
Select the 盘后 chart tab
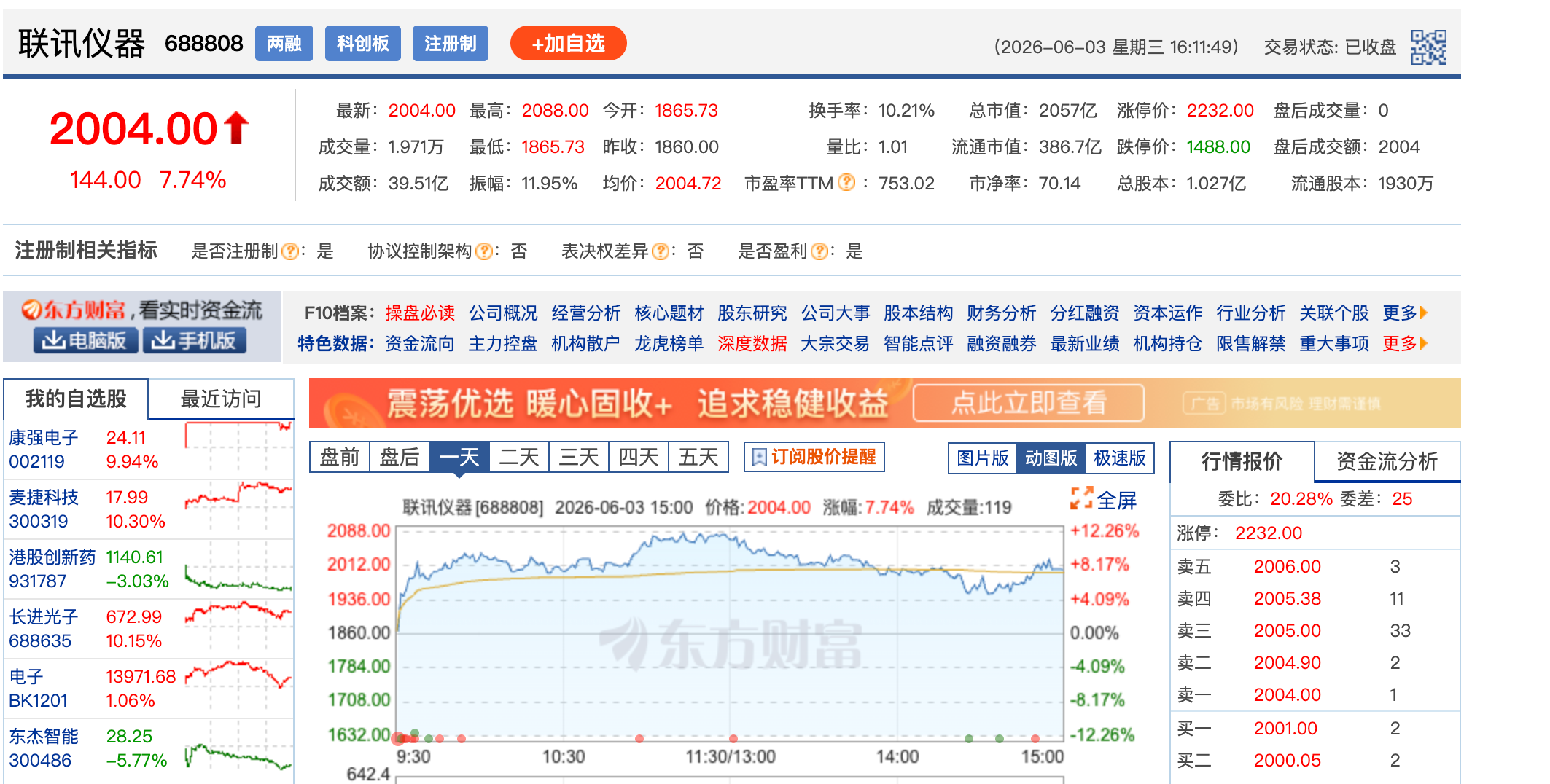(x=400, y=457)
